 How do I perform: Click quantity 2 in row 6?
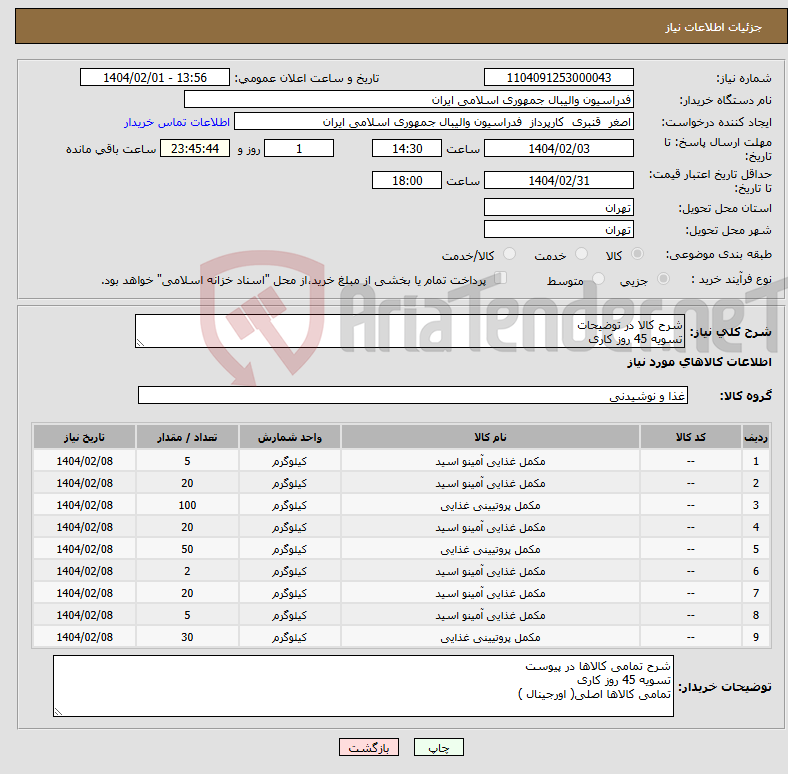tap(187, 571)
